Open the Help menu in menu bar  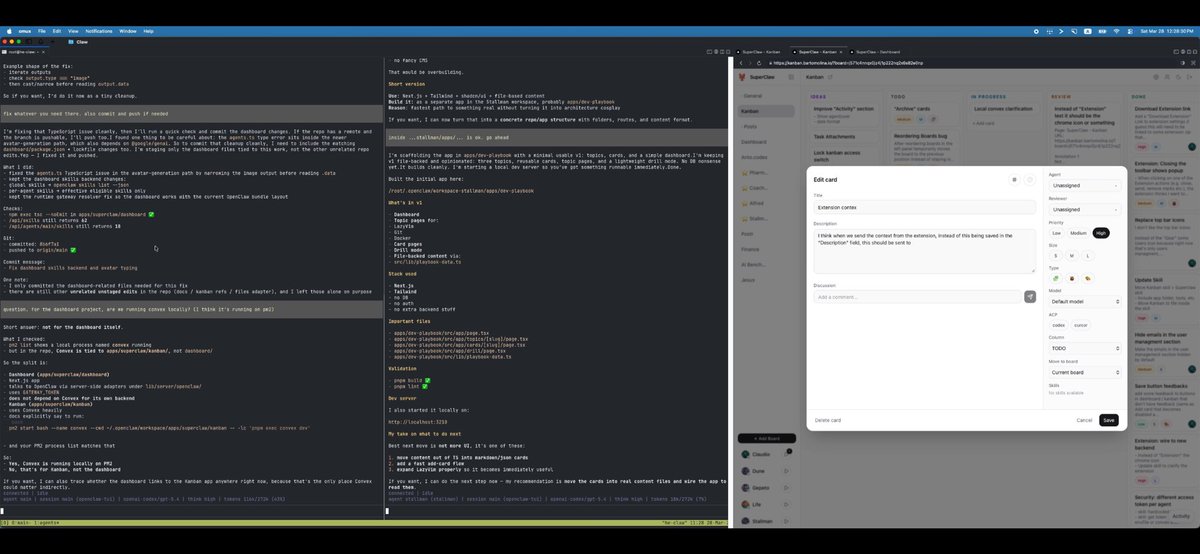[148, 31]
